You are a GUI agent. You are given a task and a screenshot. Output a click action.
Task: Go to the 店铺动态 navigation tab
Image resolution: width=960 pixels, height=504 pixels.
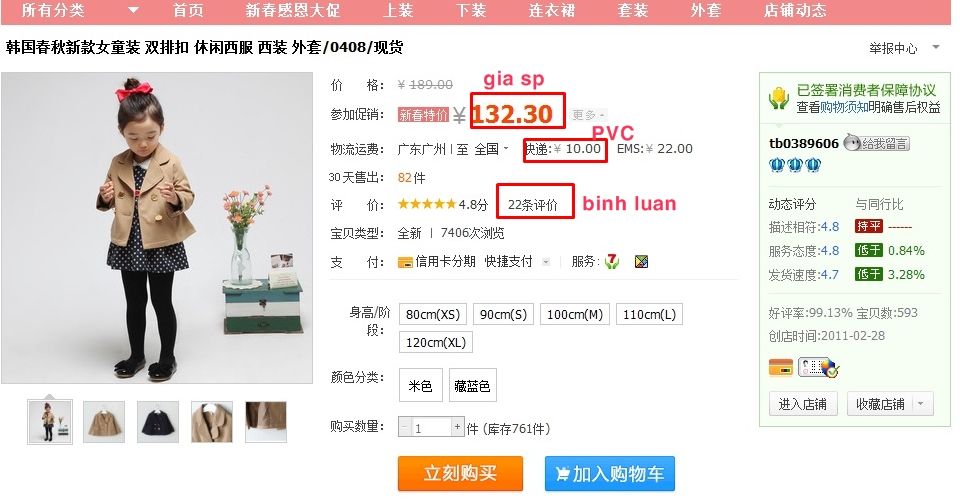point(795,10)
